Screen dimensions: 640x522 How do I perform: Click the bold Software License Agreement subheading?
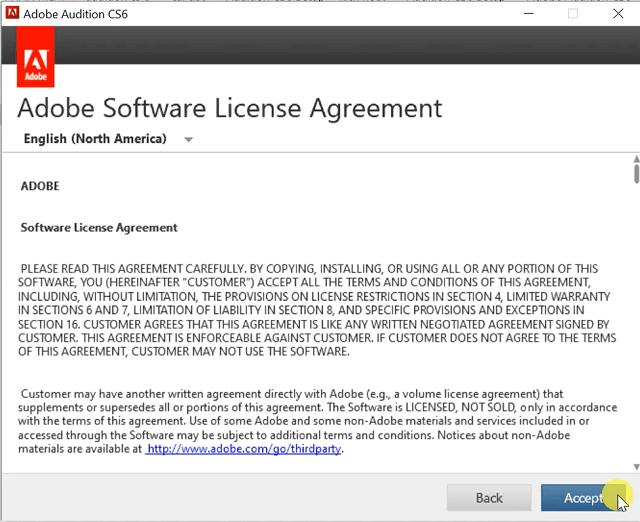pos(99,228)
